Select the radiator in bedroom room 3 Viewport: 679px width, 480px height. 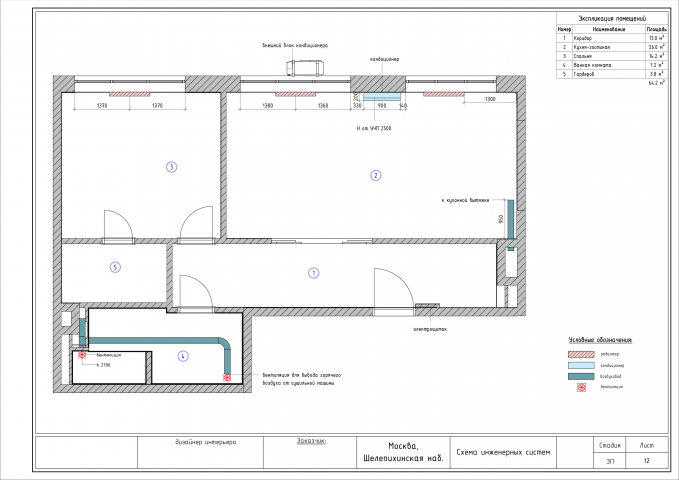tap(129, 94)
